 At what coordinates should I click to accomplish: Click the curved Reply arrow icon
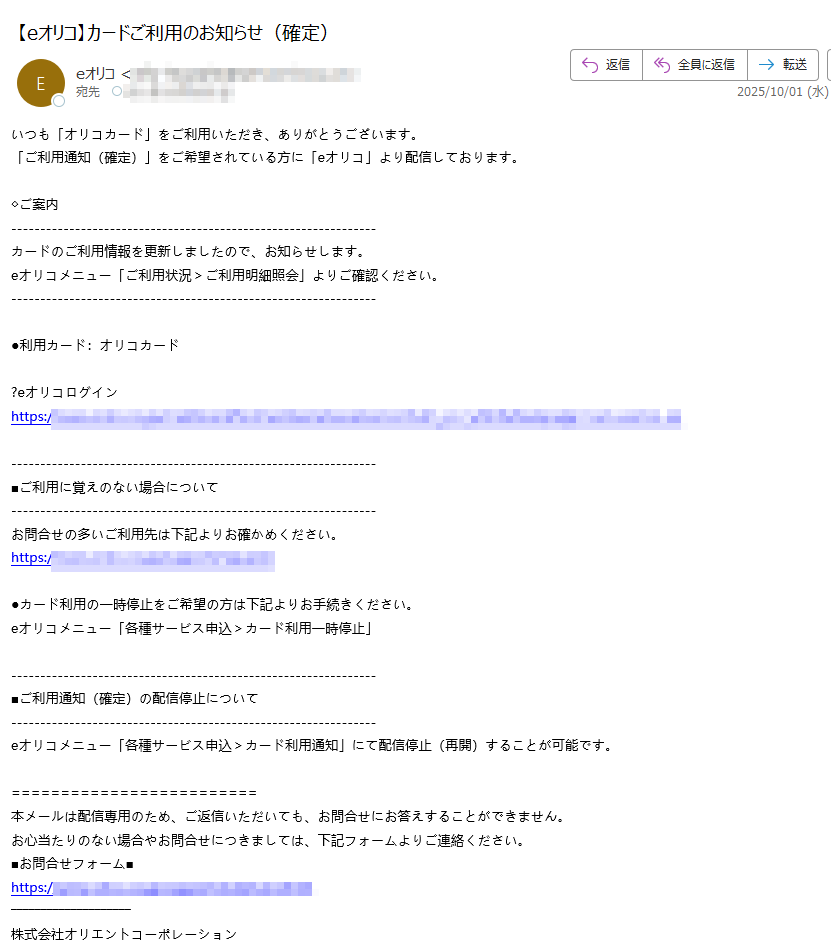(589, 64)
